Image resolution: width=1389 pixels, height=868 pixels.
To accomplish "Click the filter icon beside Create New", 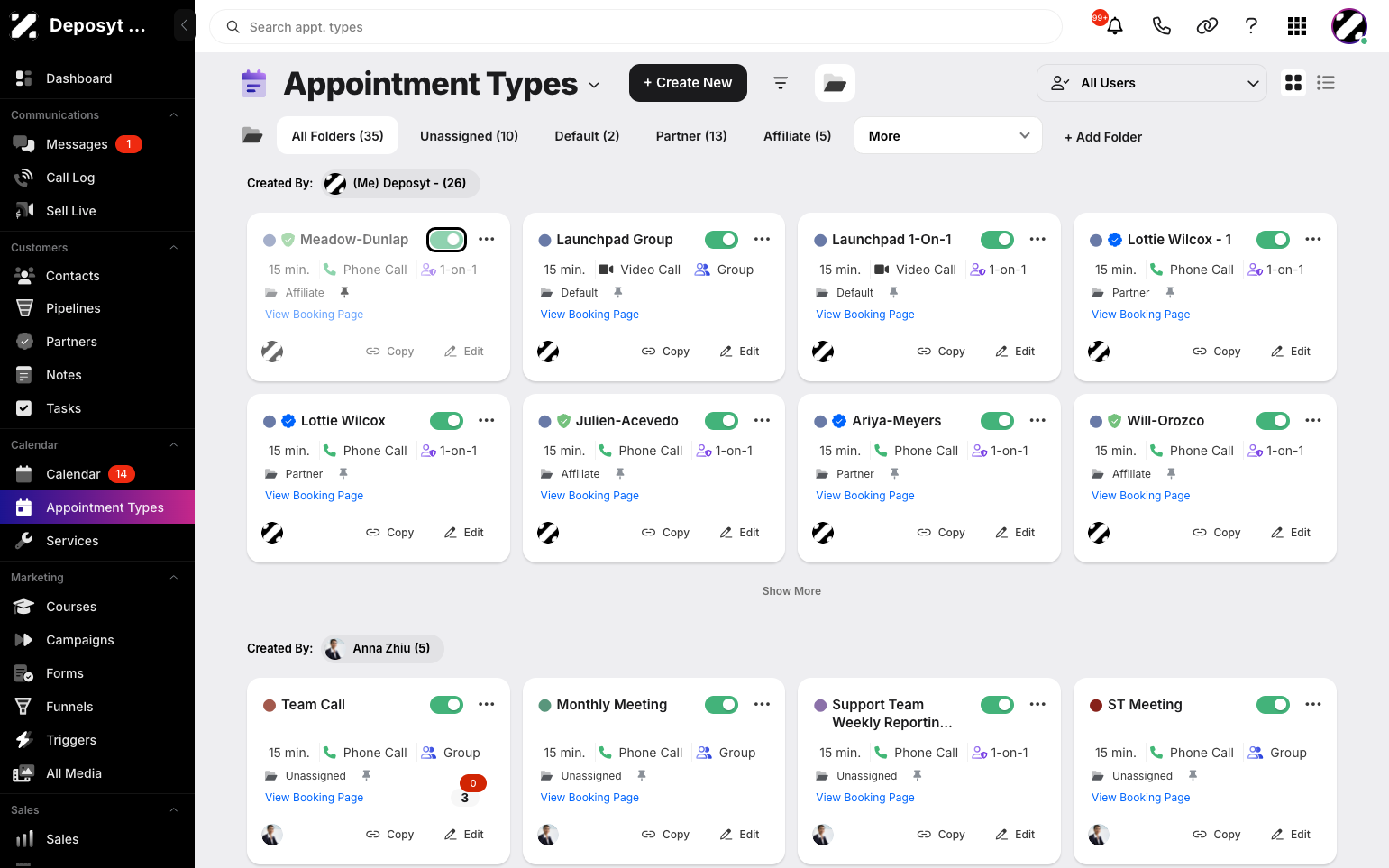I will 781,83.
